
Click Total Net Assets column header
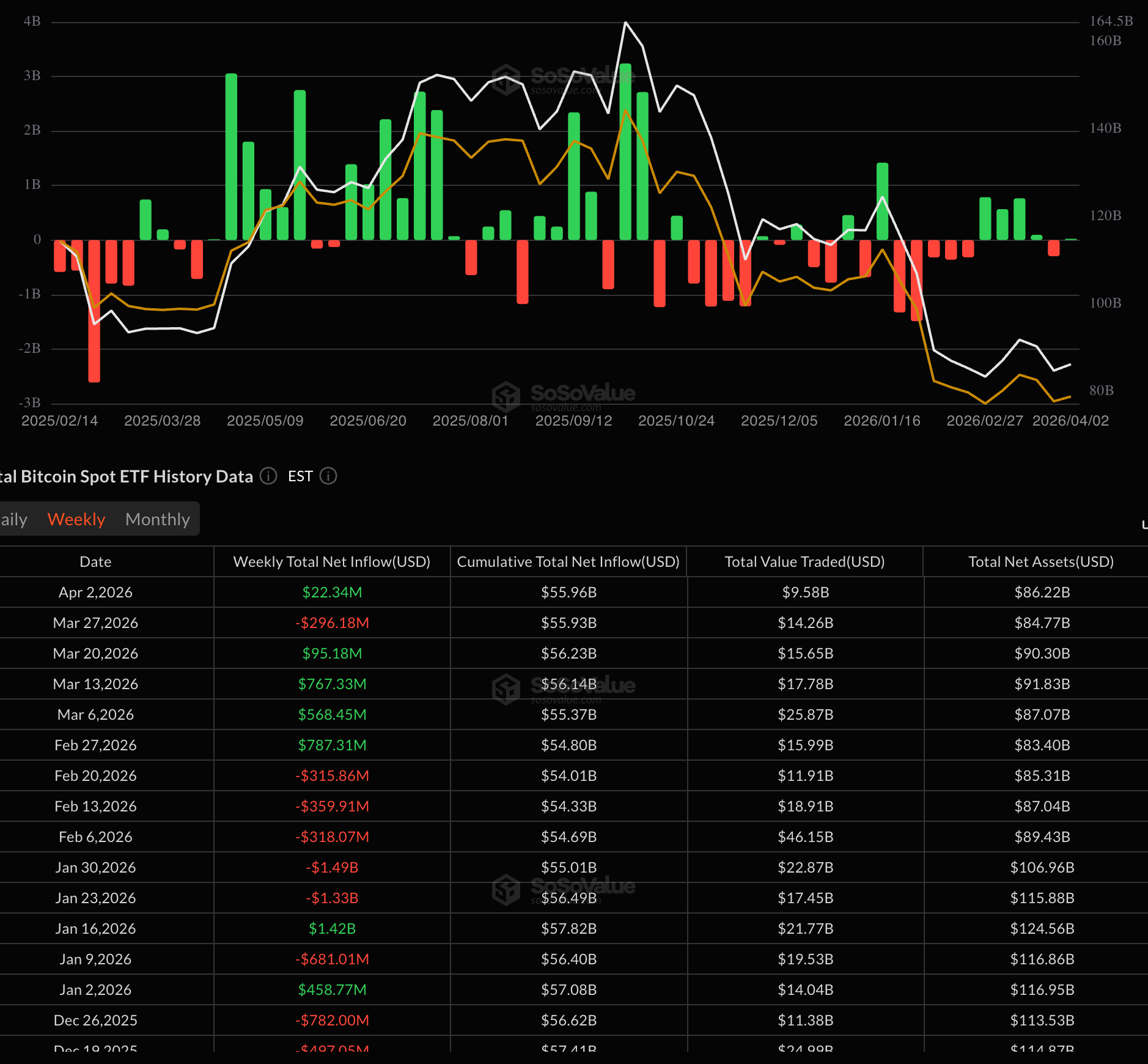tap(1041, 562)
